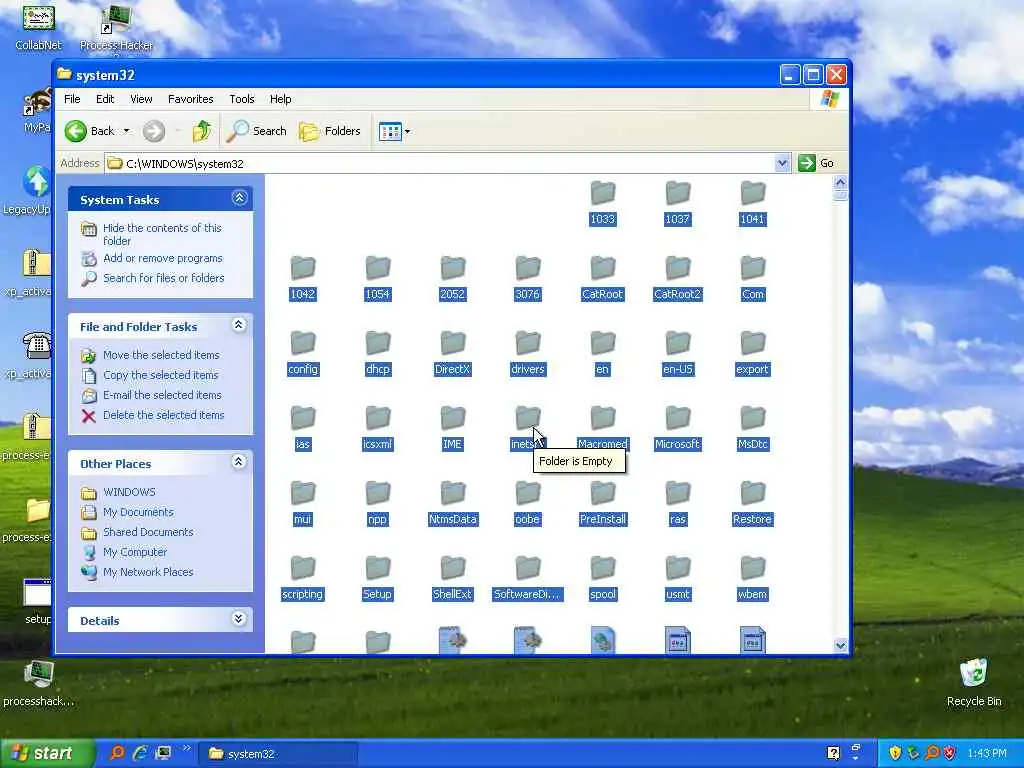Open the Views dropdown button
Image resolution: width=1024 pixels, height=768 pixels.
[x=394, y=131]
